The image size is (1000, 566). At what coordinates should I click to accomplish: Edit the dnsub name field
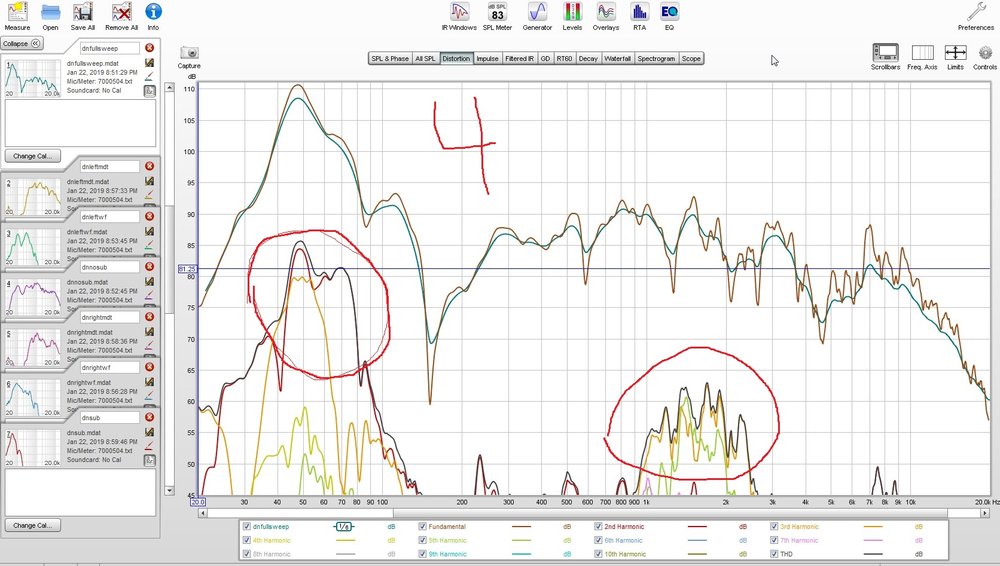[110, 417]
